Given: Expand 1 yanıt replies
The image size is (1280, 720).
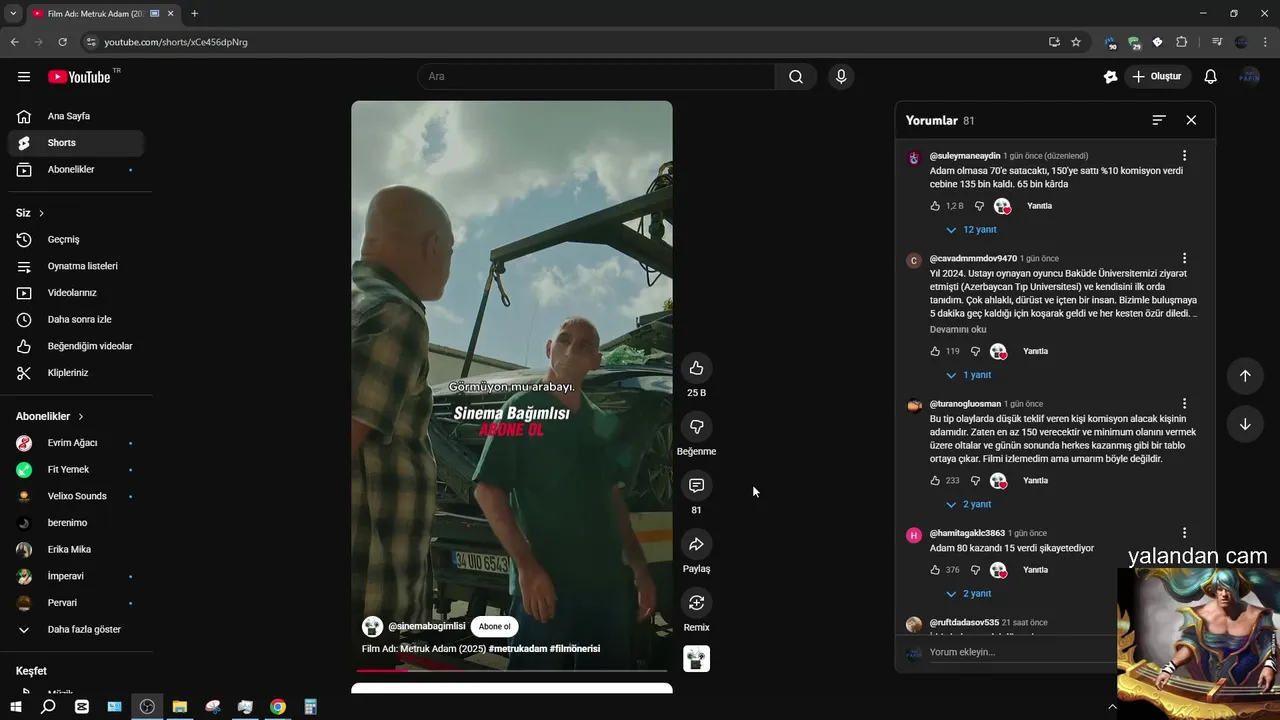Looking at the screenshot, I should pyautogui.click(x=969, y=375).
